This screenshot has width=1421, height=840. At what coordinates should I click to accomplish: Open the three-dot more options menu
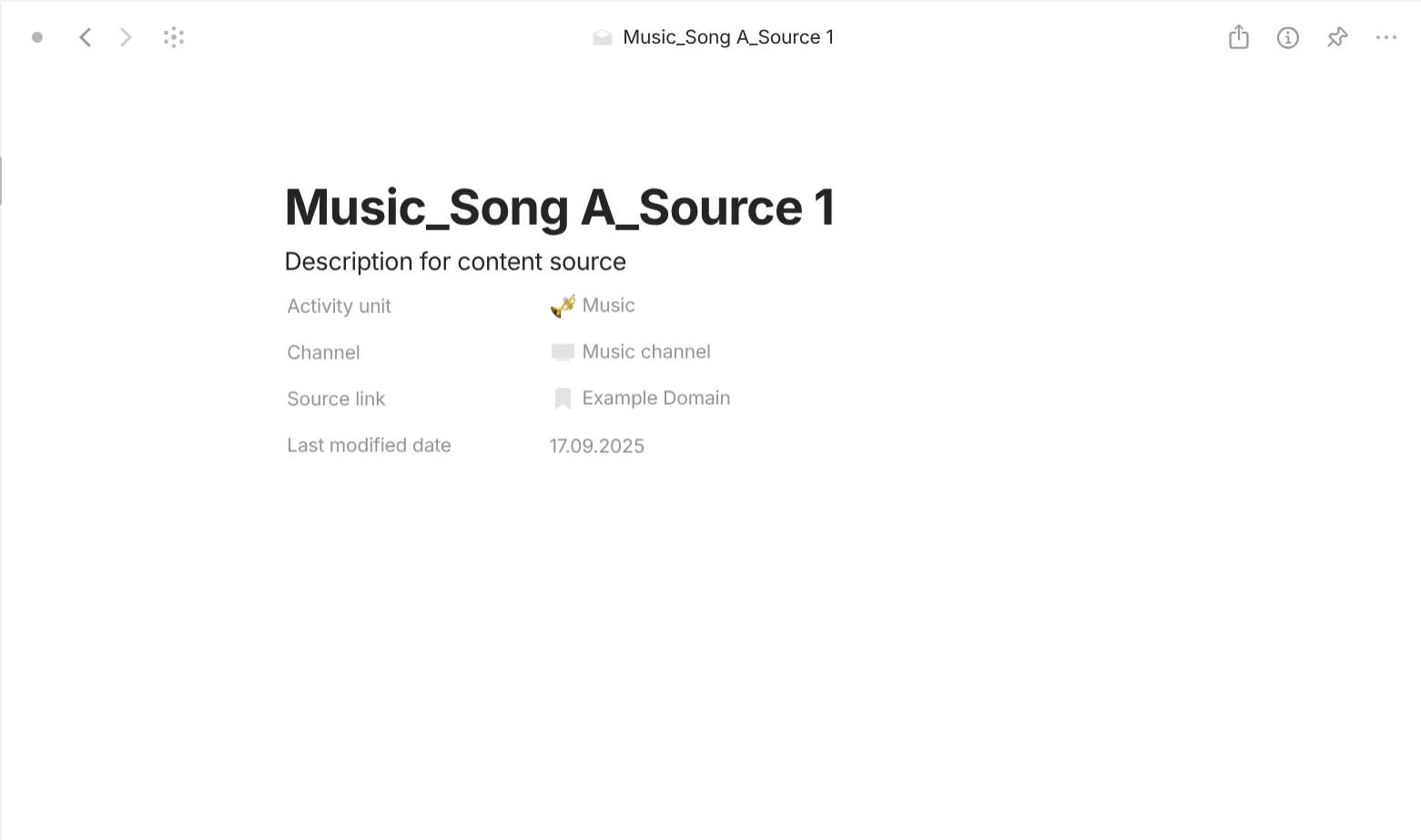point(1385,37)
